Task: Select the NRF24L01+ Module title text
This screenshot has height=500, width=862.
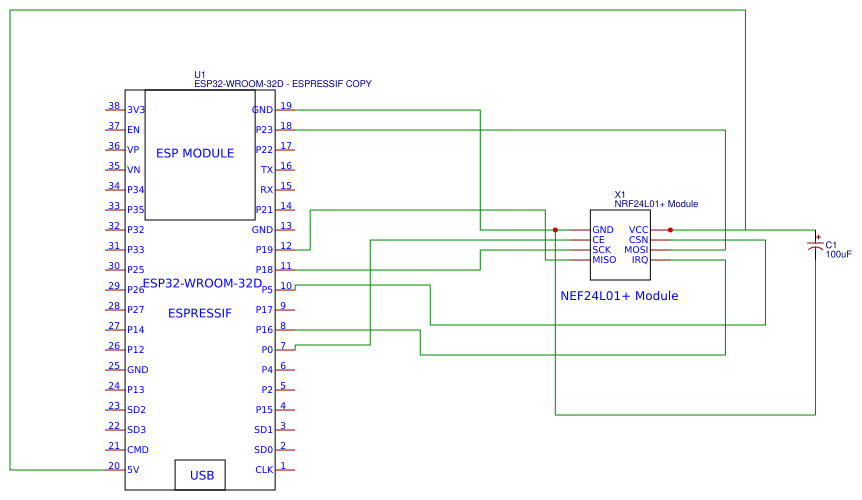Action: pyautogui.click(x=656, y=204)
